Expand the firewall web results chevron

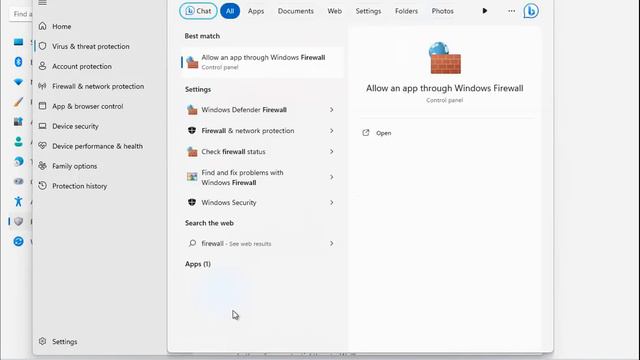331,243
